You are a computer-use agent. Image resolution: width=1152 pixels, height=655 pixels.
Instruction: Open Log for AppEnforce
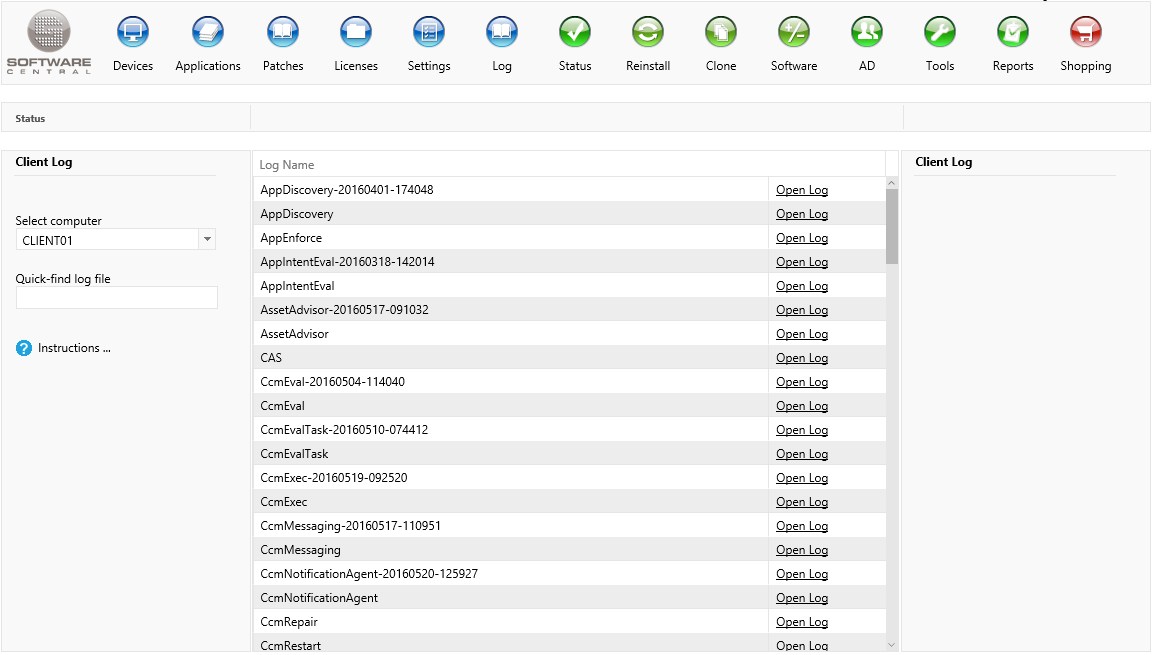click(802, 238)
